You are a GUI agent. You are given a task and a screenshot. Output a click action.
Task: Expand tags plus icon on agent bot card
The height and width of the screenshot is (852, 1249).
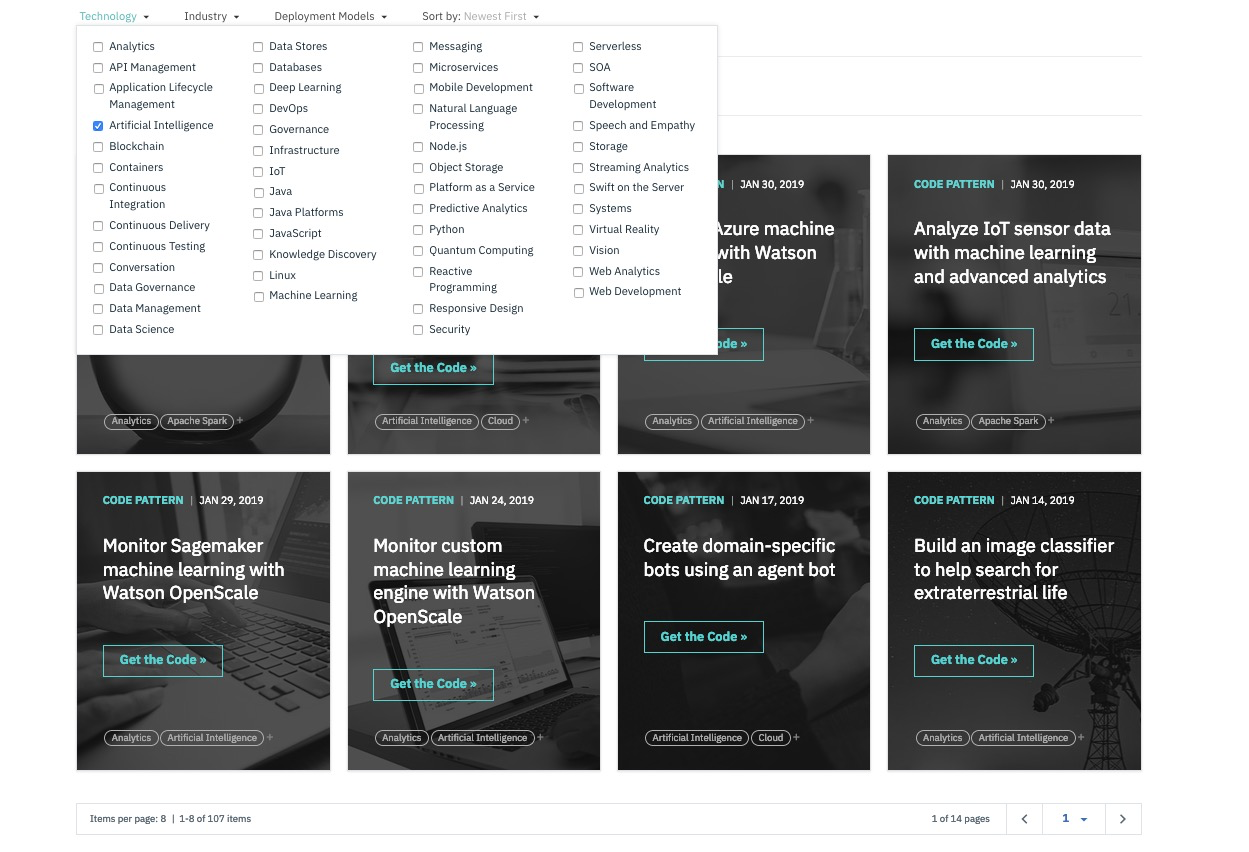(x=796, y=738)
